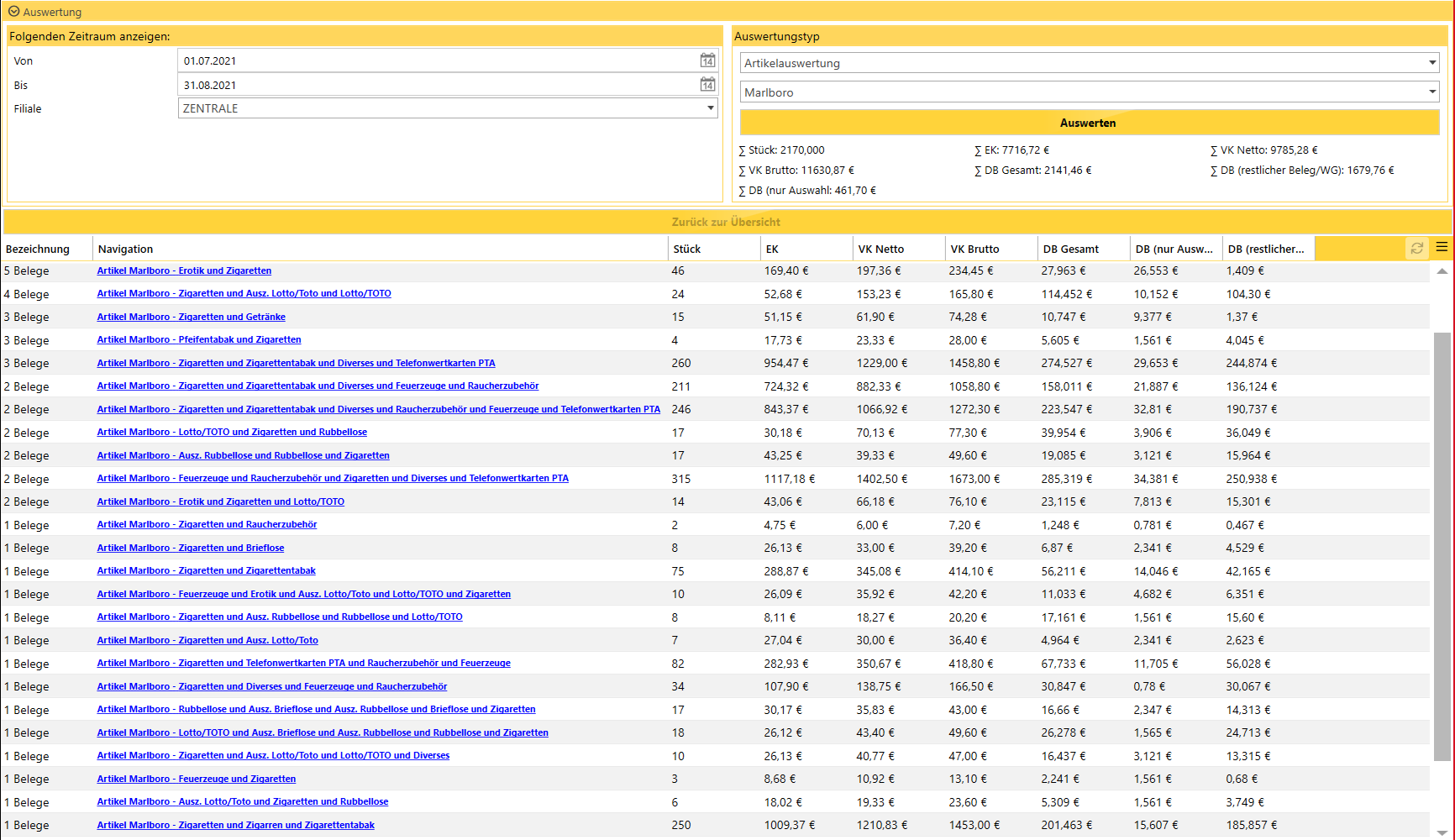
Task: Click the ∑ VK Netto: 9785,28 € summary
Action: (1264, 150)
